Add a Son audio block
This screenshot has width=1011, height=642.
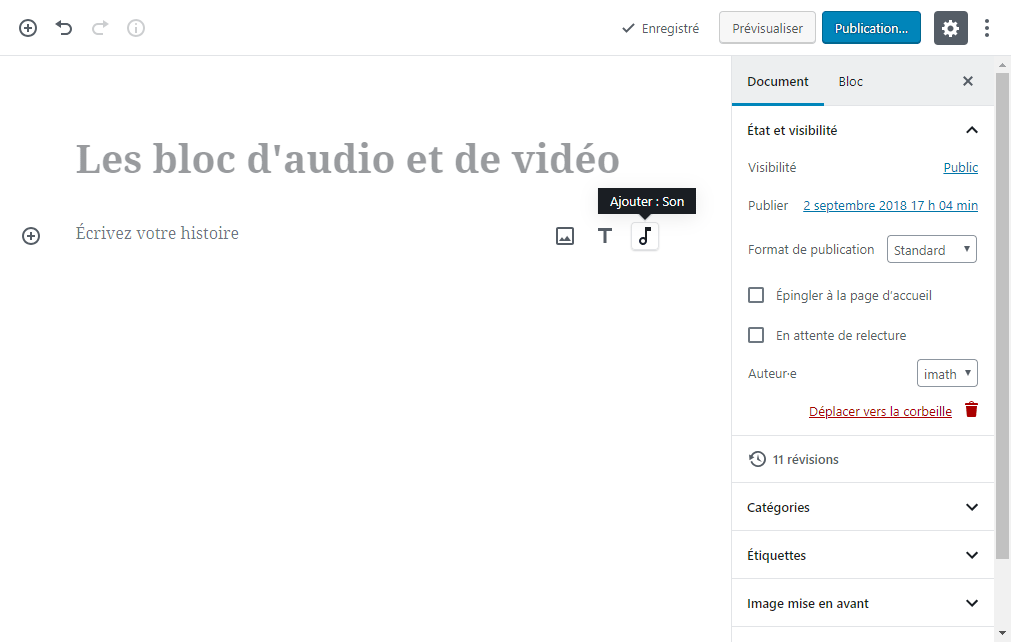point(645,236)
